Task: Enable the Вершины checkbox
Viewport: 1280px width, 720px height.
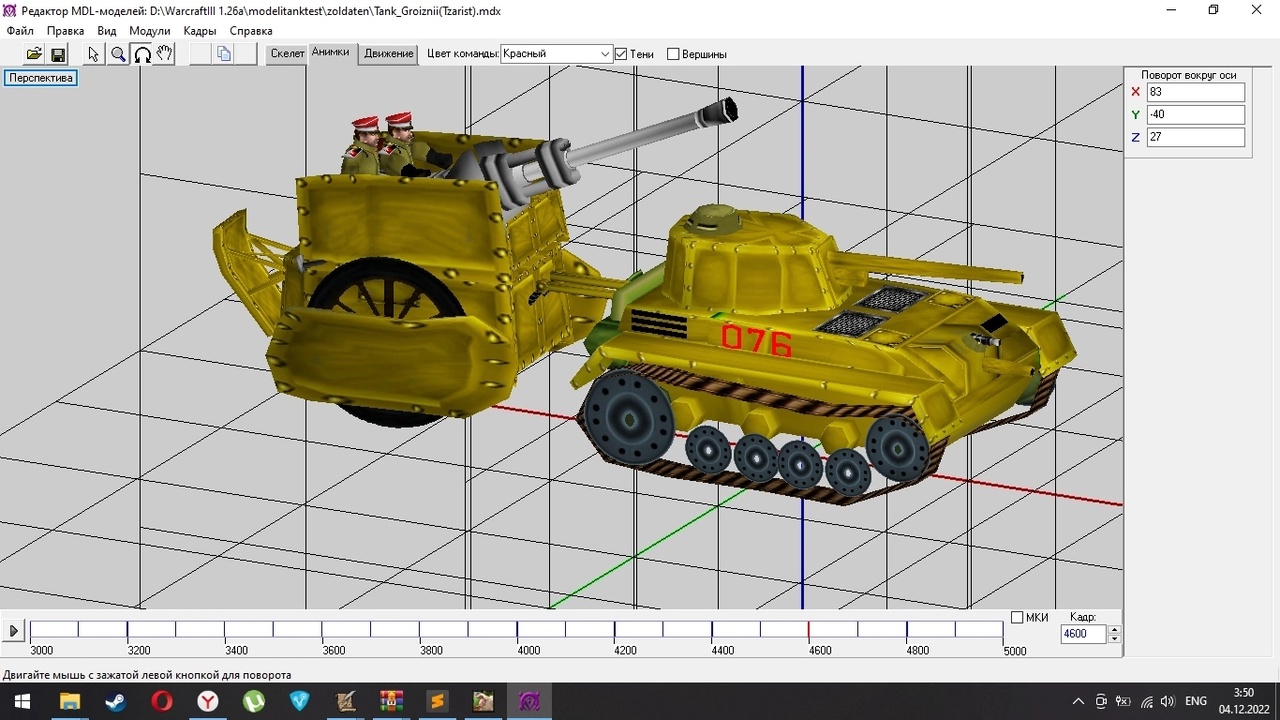Action: [x=673, y=54]
